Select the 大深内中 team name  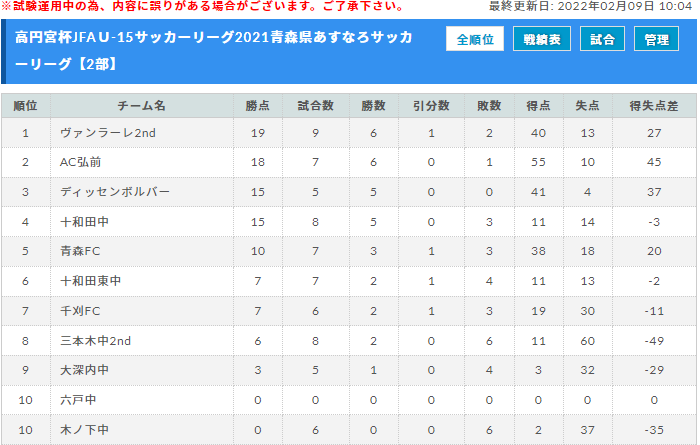(x=84, y=370)
